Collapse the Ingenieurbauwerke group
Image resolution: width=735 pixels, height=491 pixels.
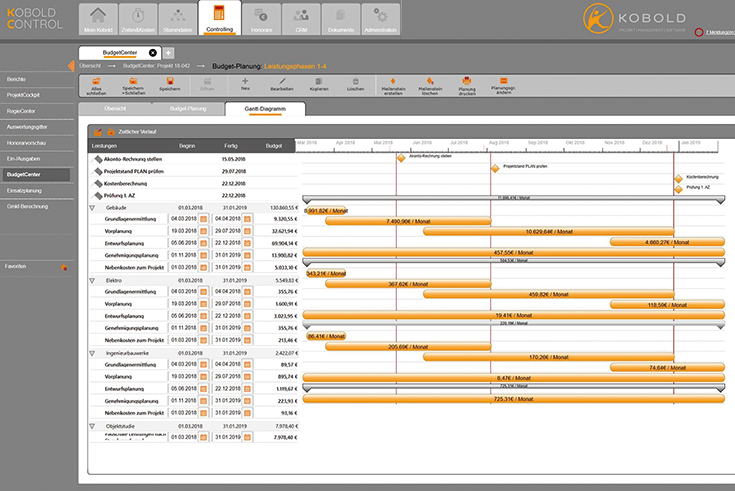[x=93, y=353]
